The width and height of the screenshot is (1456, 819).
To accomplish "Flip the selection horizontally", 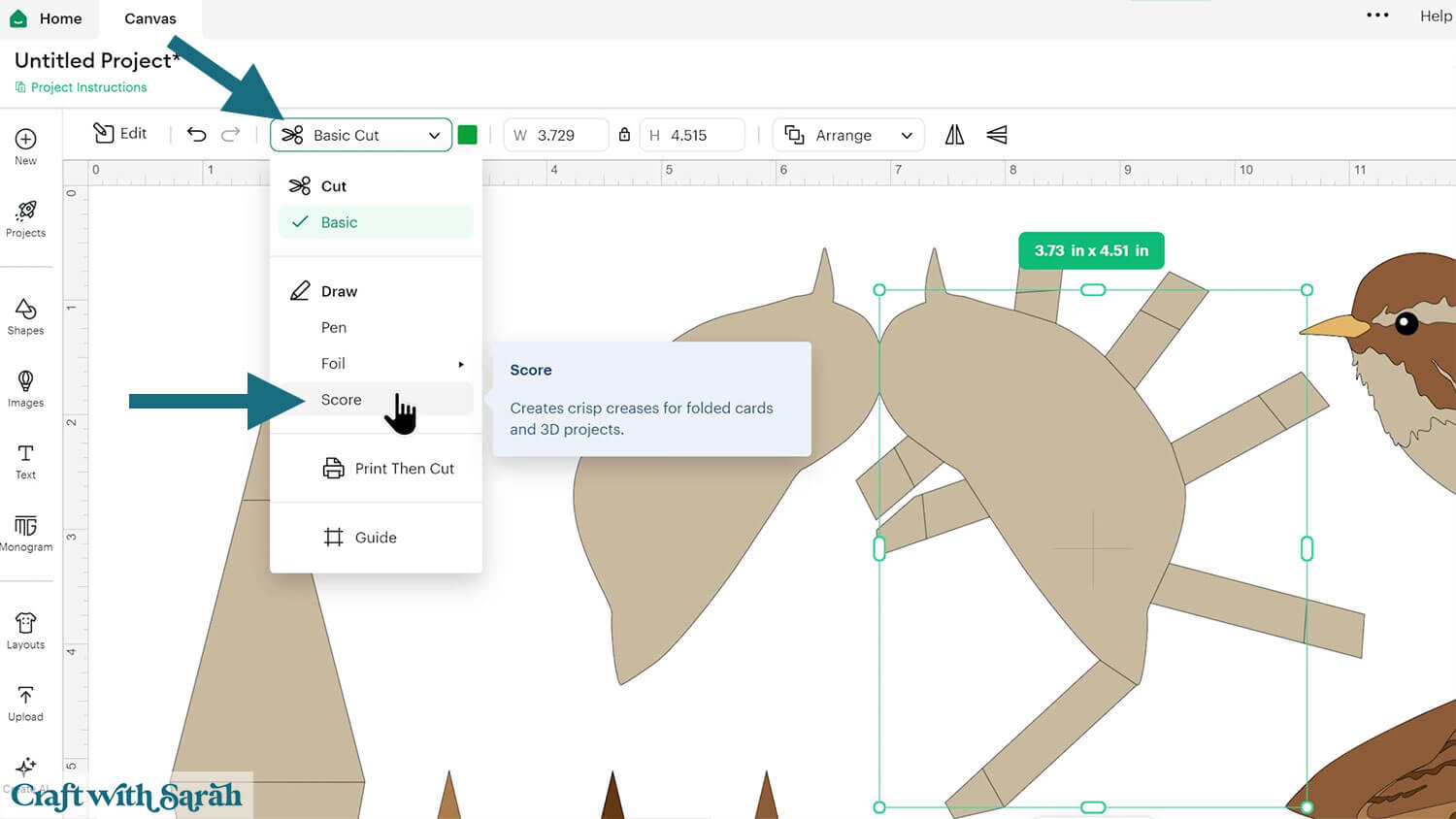I will [955, 135].
